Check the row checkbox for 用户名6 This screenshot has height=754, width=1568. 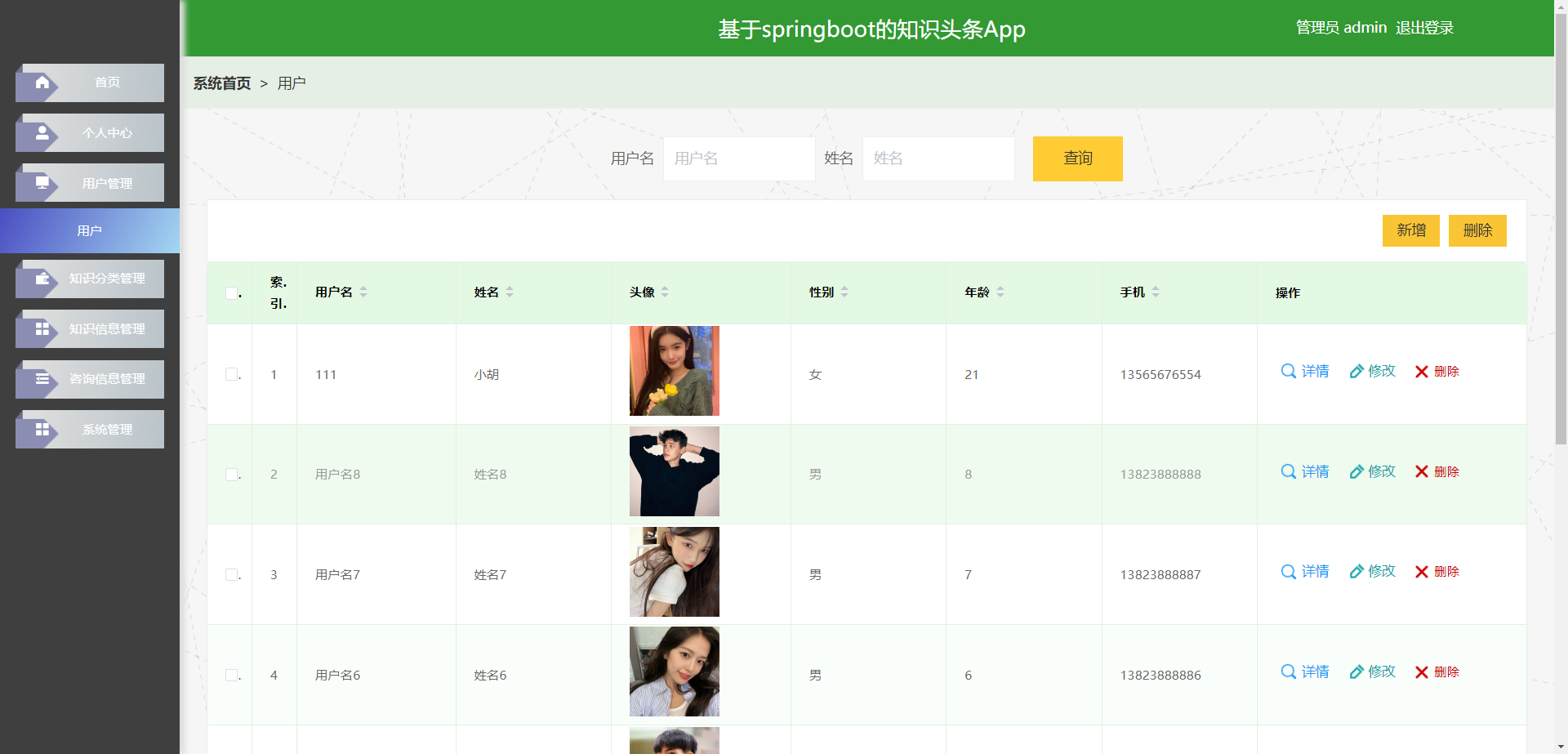click(x=232, y=675)
